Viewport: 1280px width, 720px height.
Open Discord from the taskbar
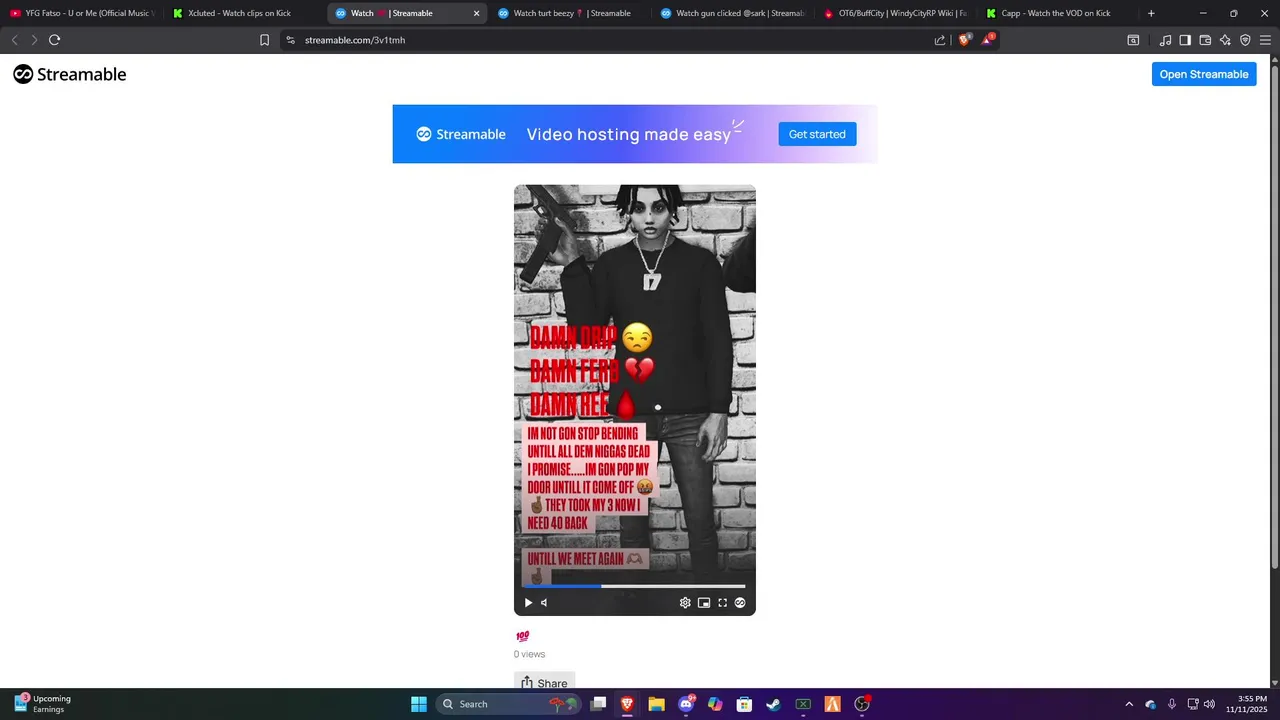[686, 704]
